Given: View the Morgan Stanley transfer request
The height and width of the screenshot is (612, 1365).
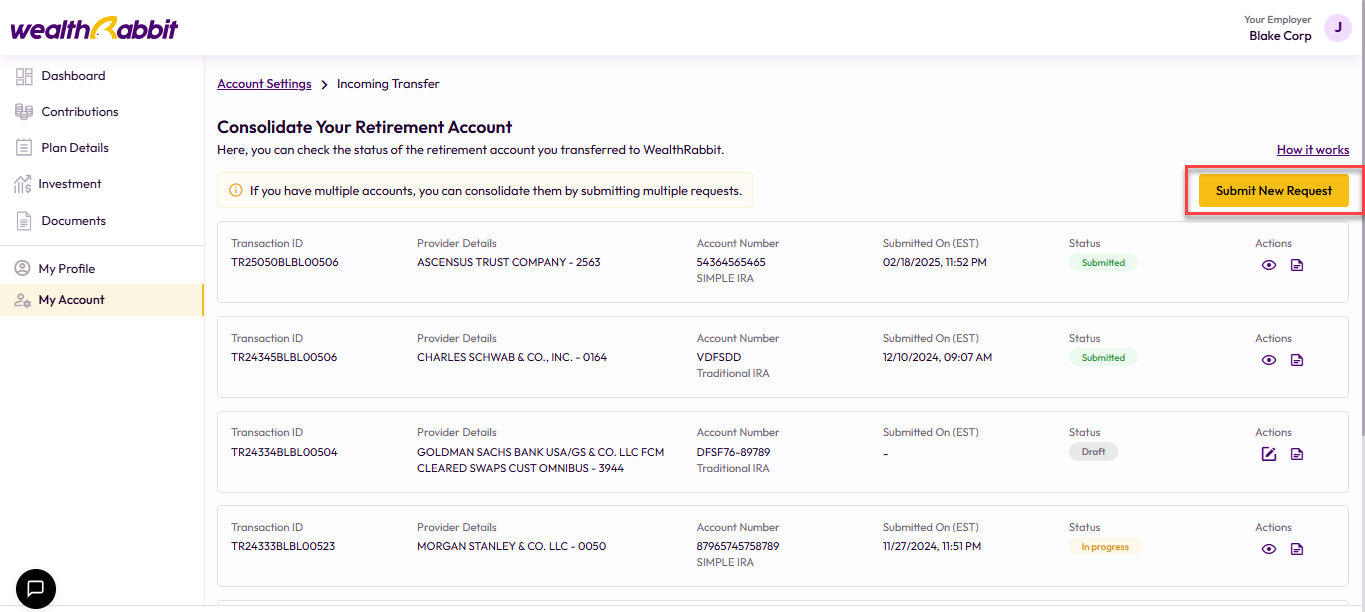Looking at the screenshot, I should tap(1269, 549).
